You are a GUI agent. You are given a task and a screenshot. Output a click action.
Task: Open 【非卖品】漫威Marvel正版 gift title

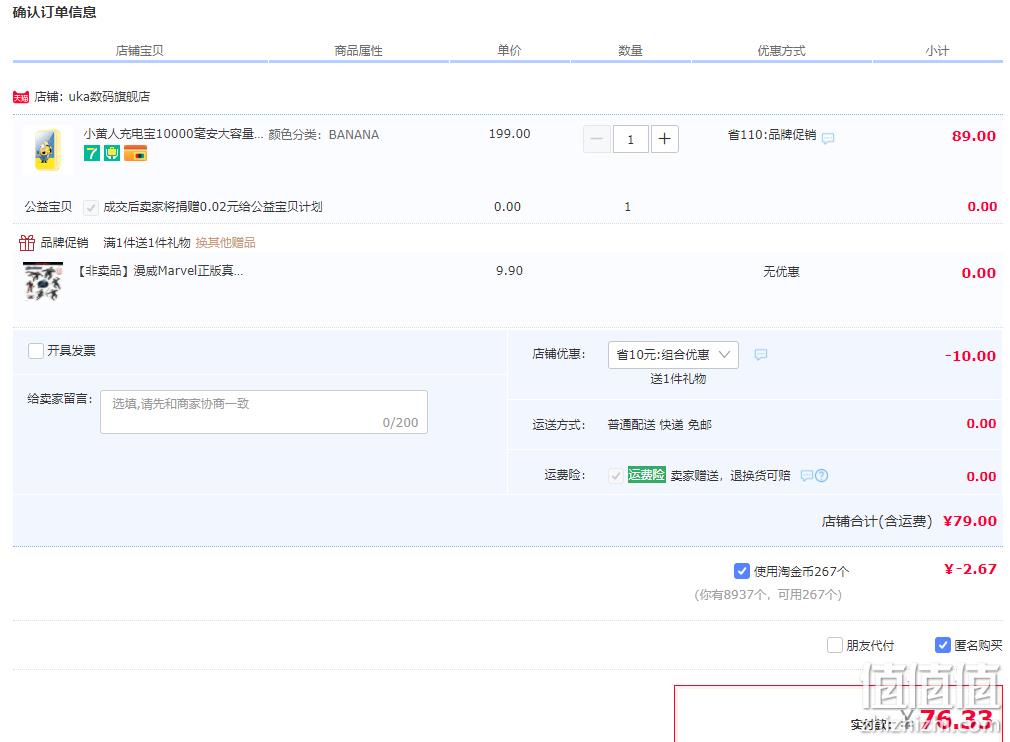[x=160, y=271]
